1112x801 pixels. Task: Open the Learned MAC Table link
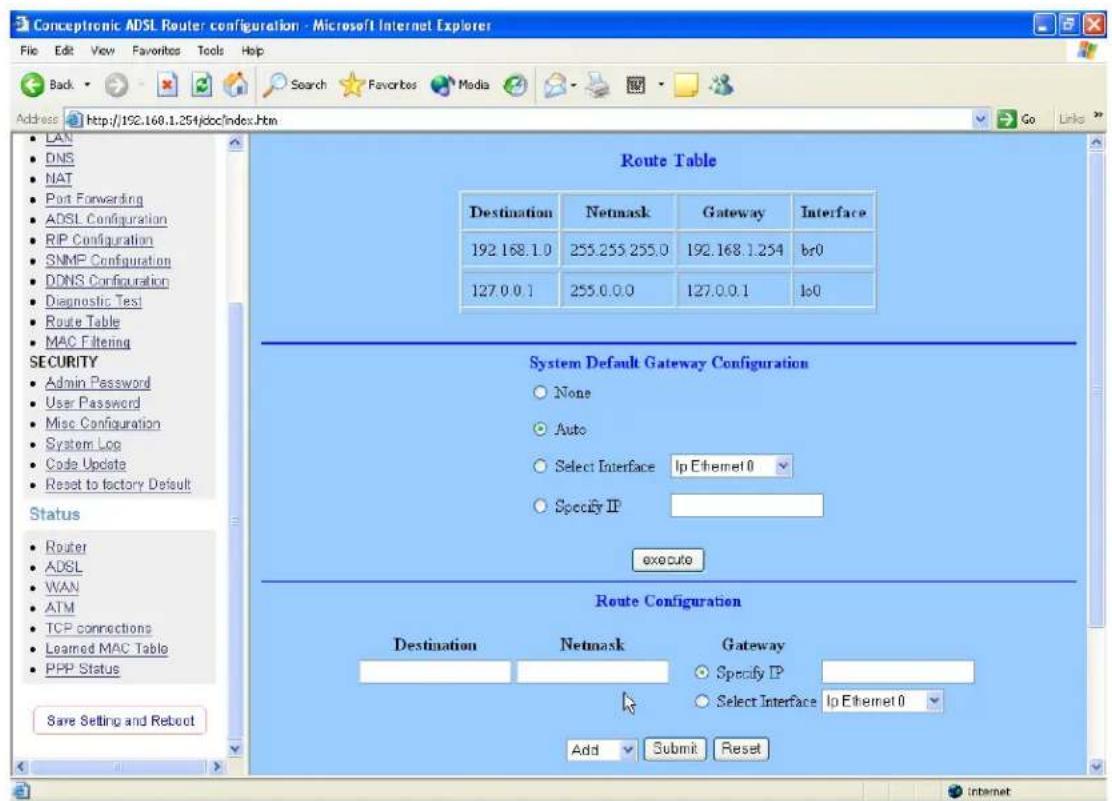pyautogui.click(x=106, y=648)
